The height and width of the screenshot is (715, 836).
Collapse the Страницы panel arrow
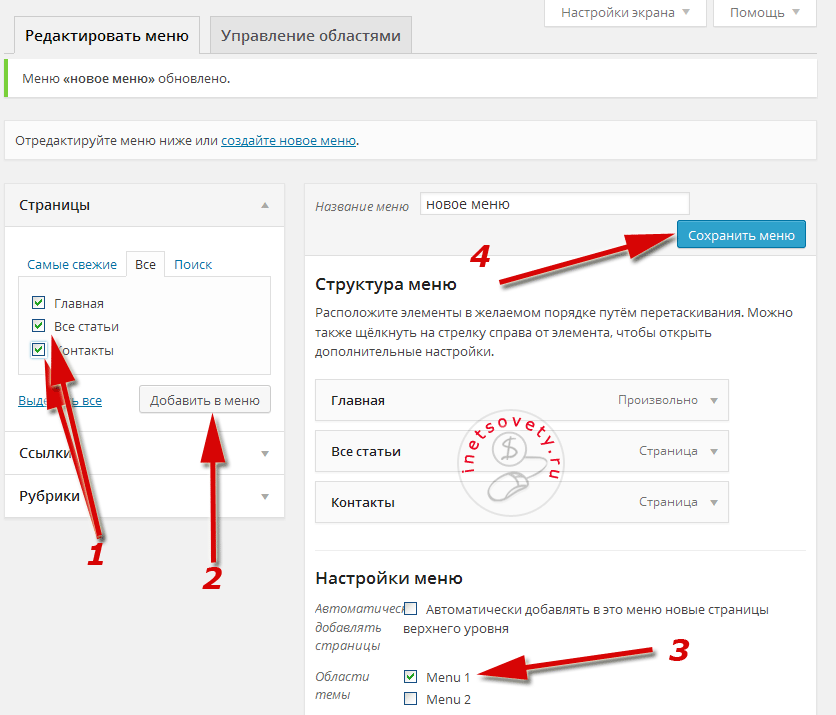[265, 205]
